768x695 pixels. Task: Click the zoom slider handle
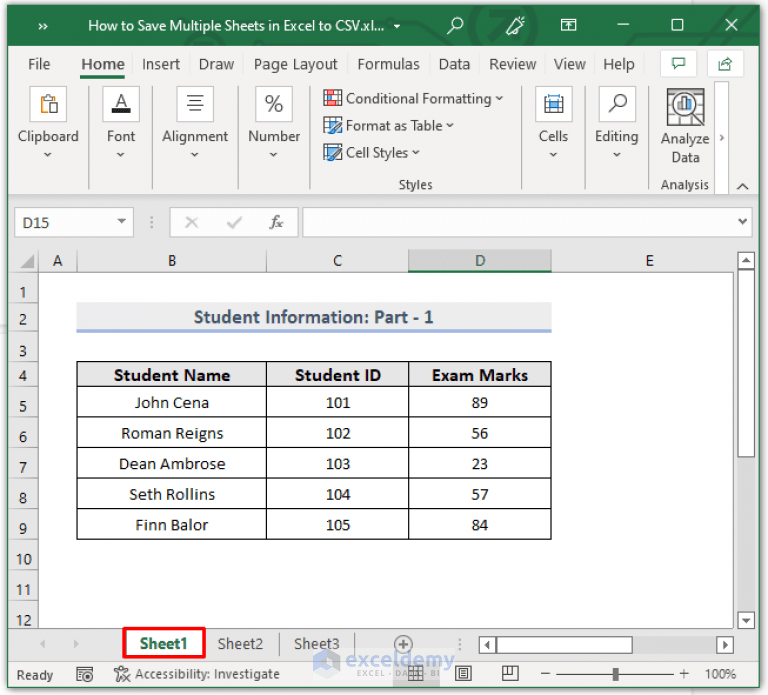pyautogui.click(x=616, y=674)
